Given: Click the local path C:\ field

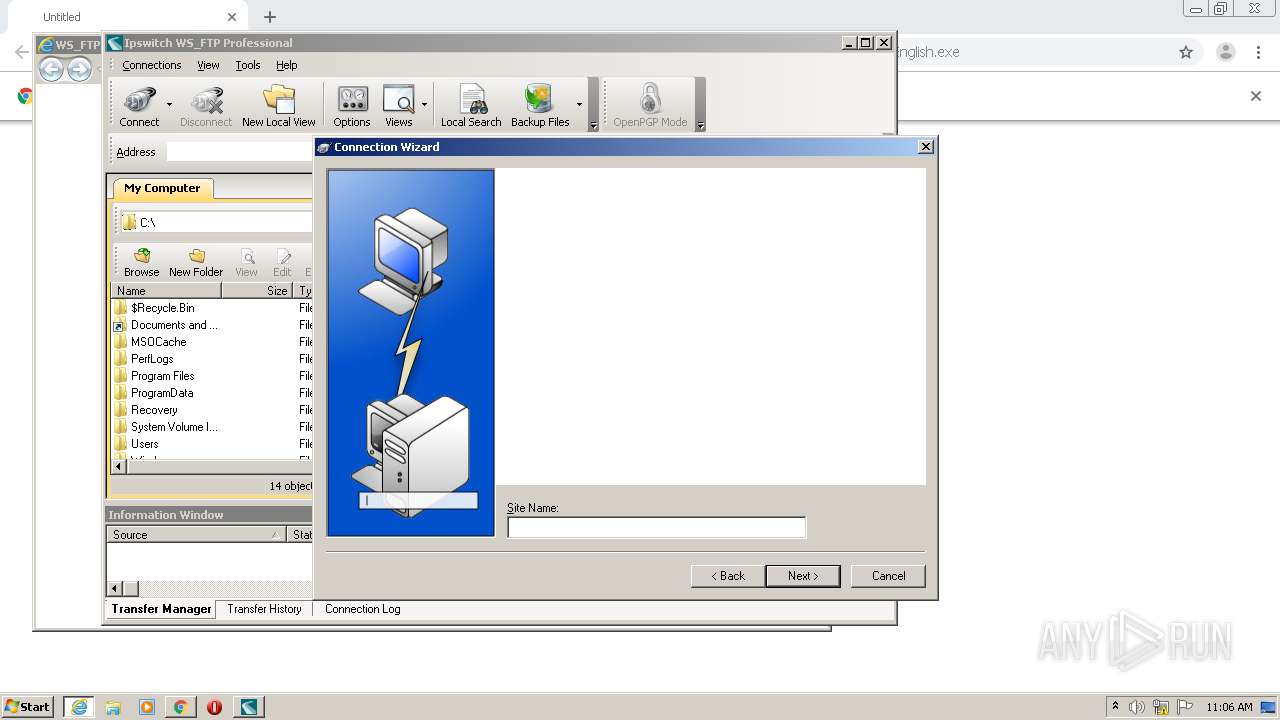Looking at the screenshot, I should [215, 222].
